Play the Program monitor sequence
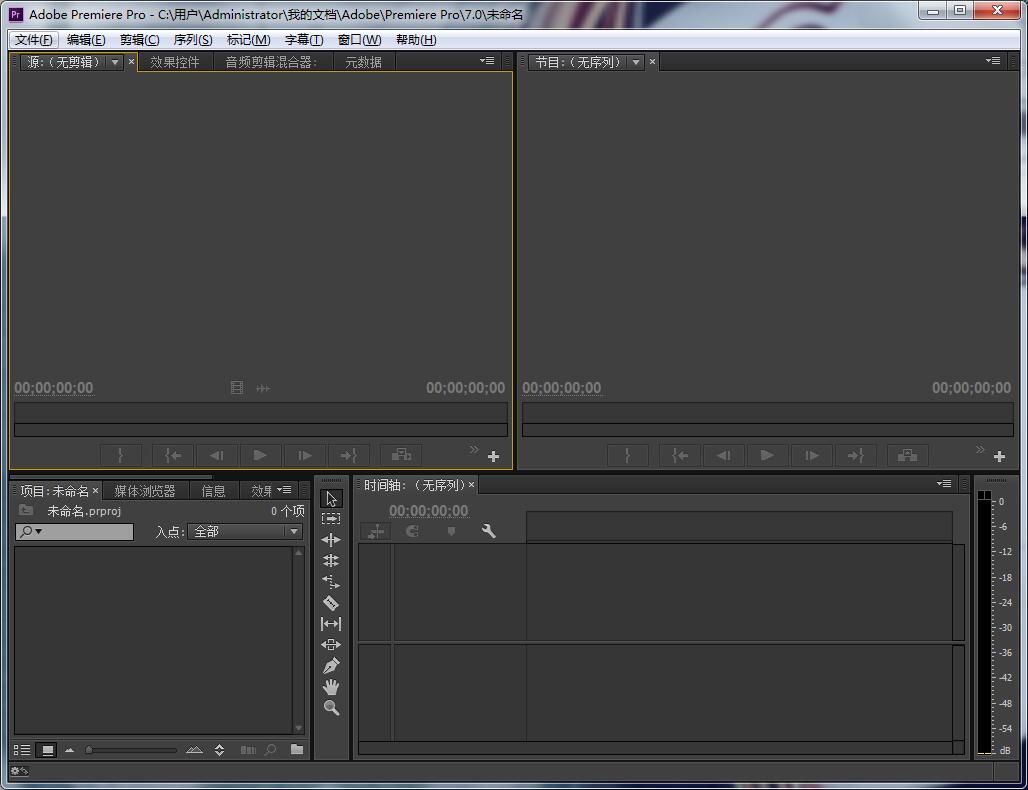 point(766,455)
